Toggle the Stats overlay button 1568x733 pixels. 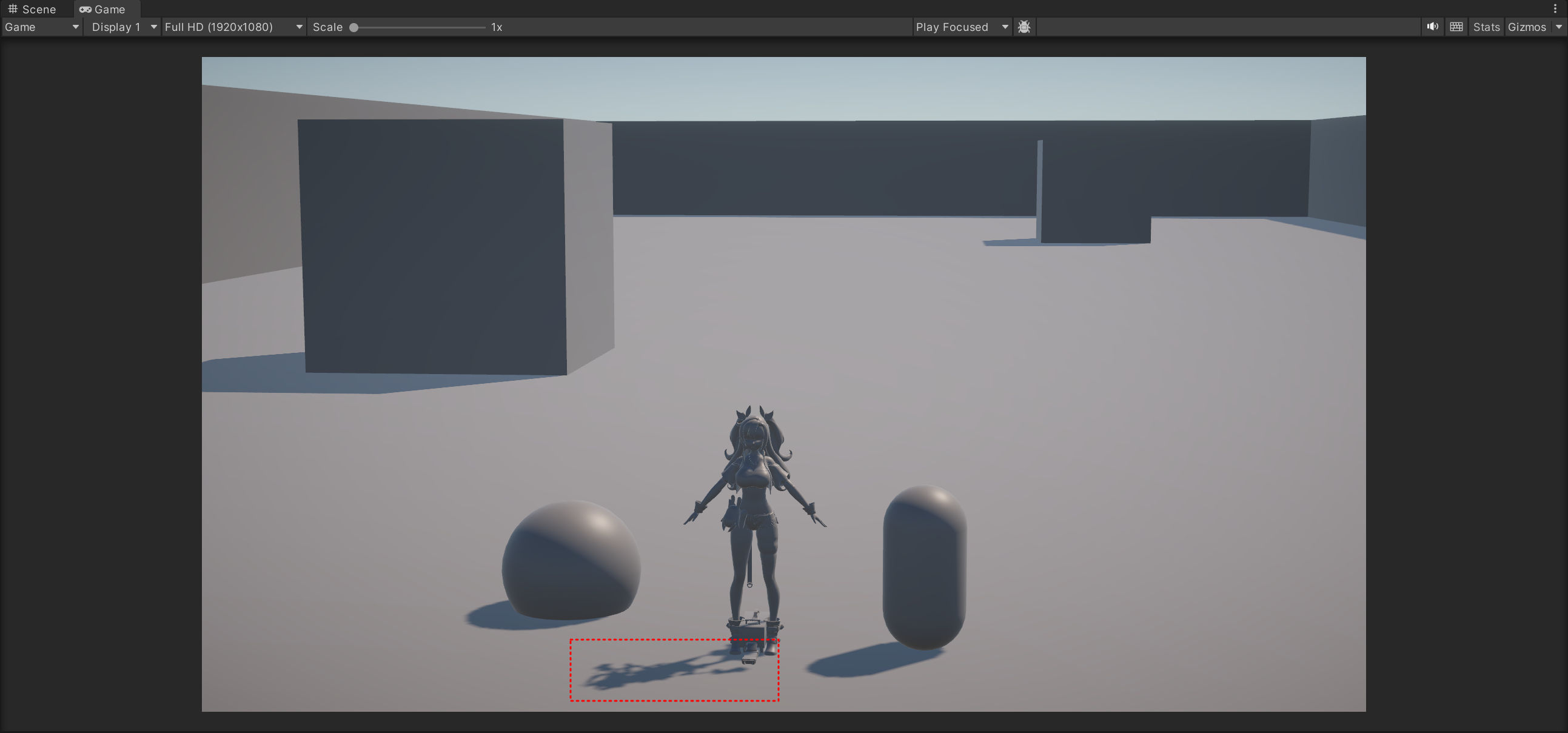(1486, 27)
